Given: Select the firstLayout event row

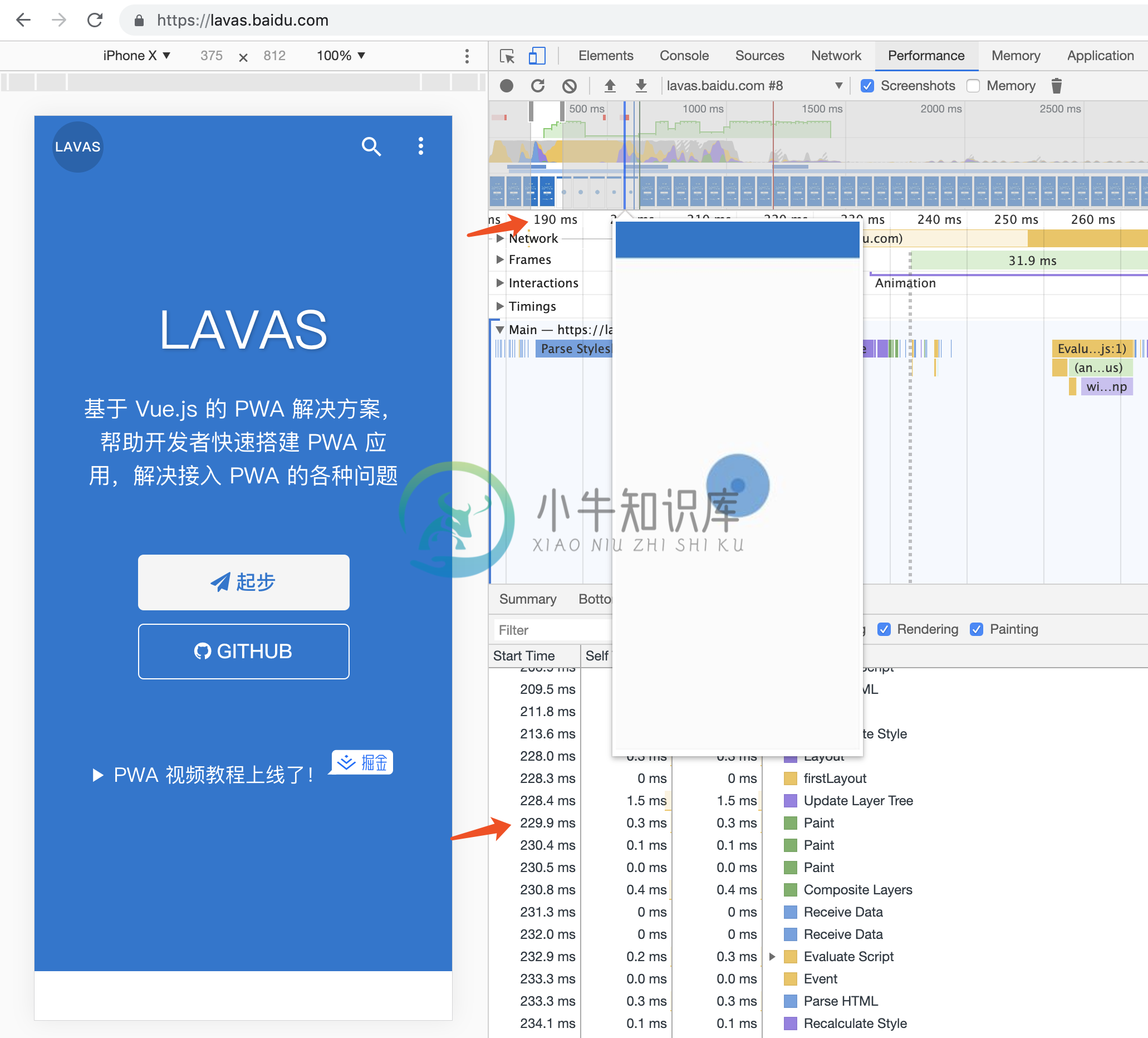Looking at the screenshot, I should 818,778.
